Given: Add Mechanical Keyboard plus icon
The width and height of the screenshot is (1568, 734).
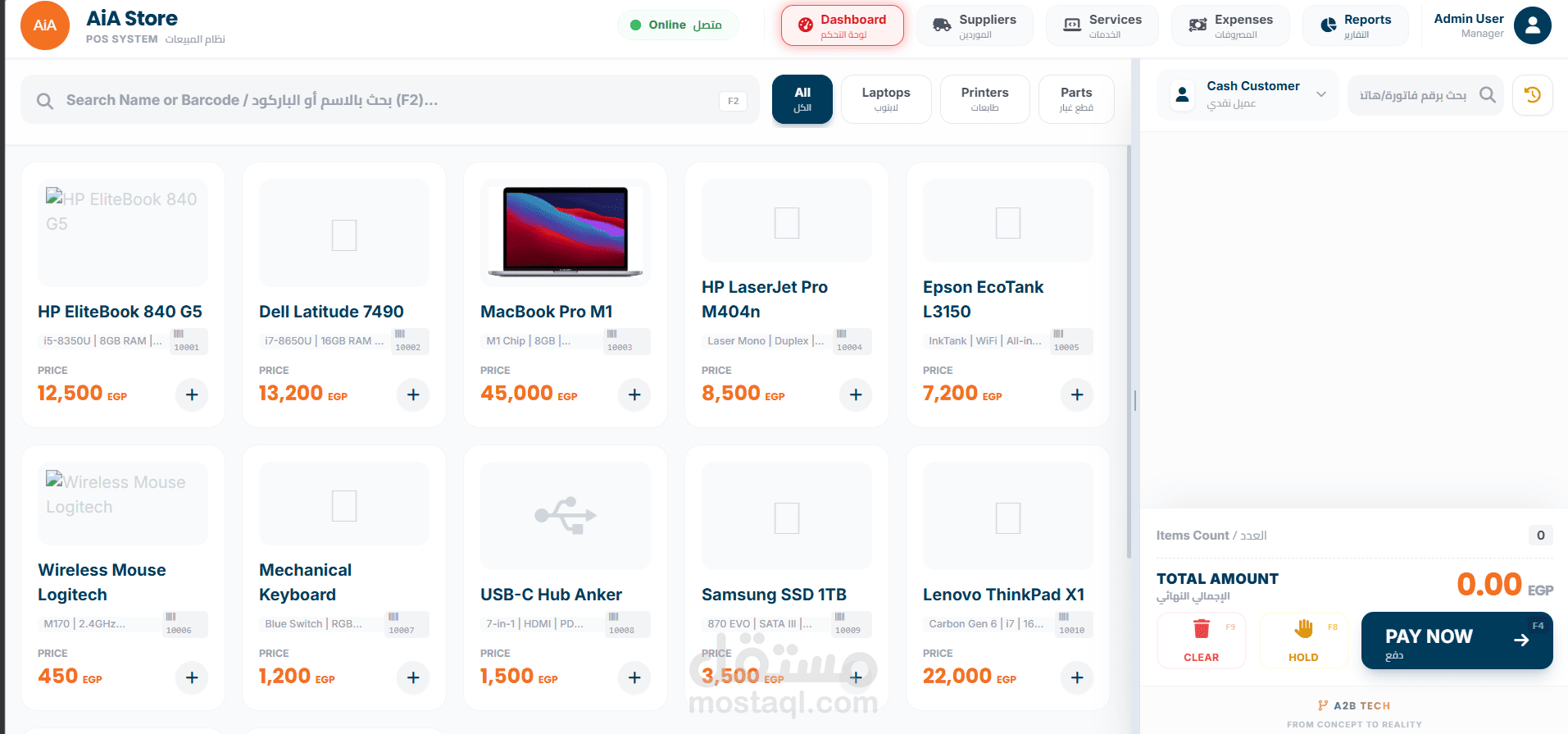Looking at the screenshot, I should coord(413,677).
